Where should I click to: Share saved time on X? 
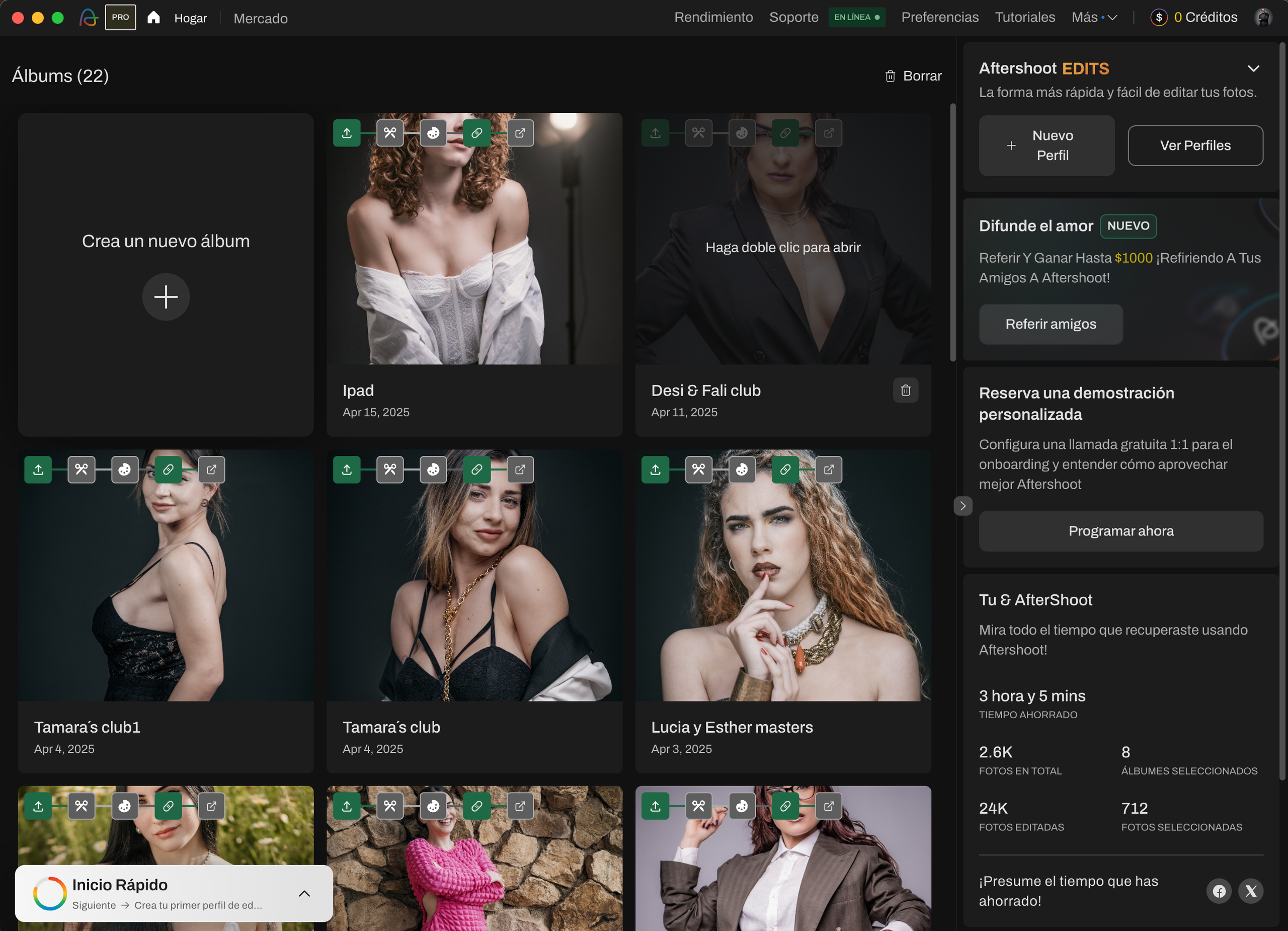pyautogui.click(x=1251, y=891)
